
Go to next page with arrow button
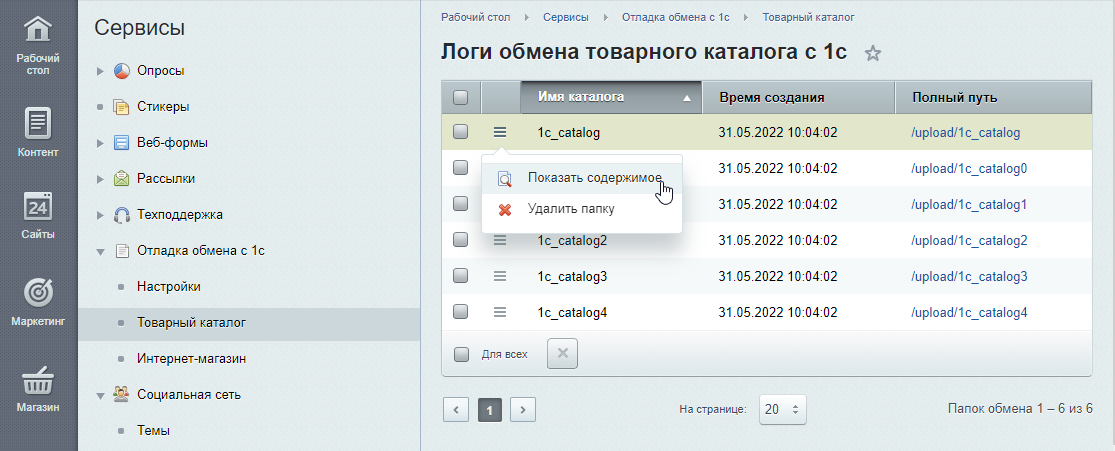(523, 409)
